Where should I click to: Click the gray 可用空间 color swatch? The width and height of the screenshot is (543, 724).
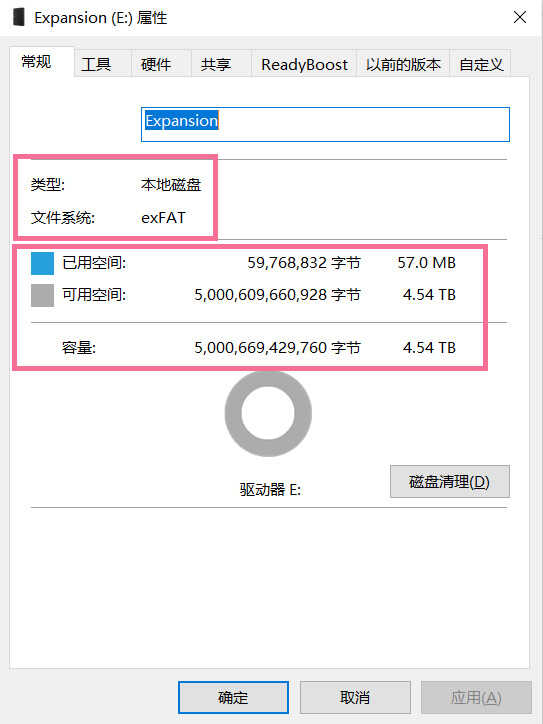tap(42, 295)
